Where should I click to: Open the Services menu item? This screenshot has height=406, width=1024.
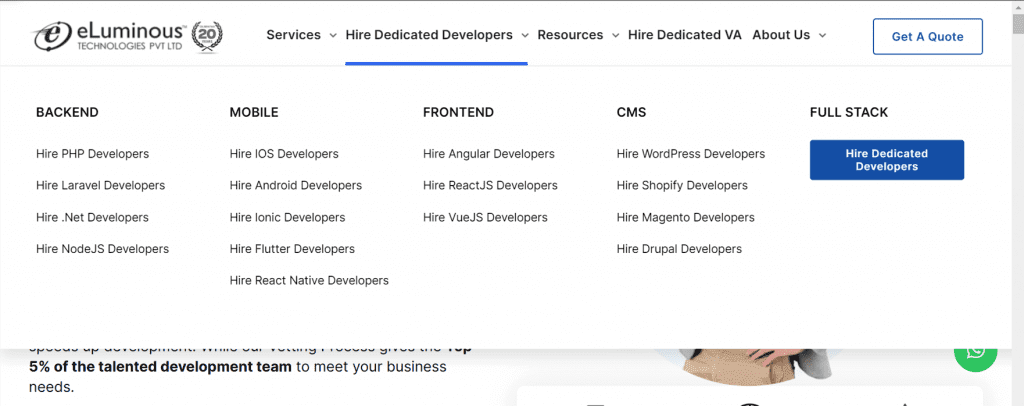click(x=293, y=35)
